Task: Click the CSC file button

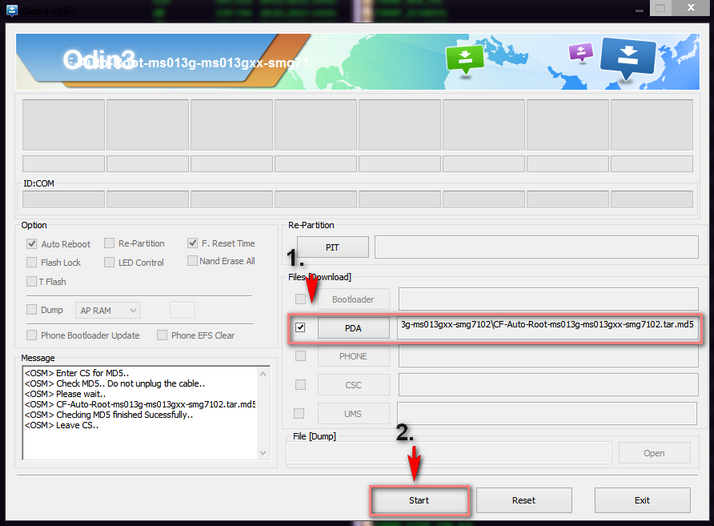Action: 353,385
